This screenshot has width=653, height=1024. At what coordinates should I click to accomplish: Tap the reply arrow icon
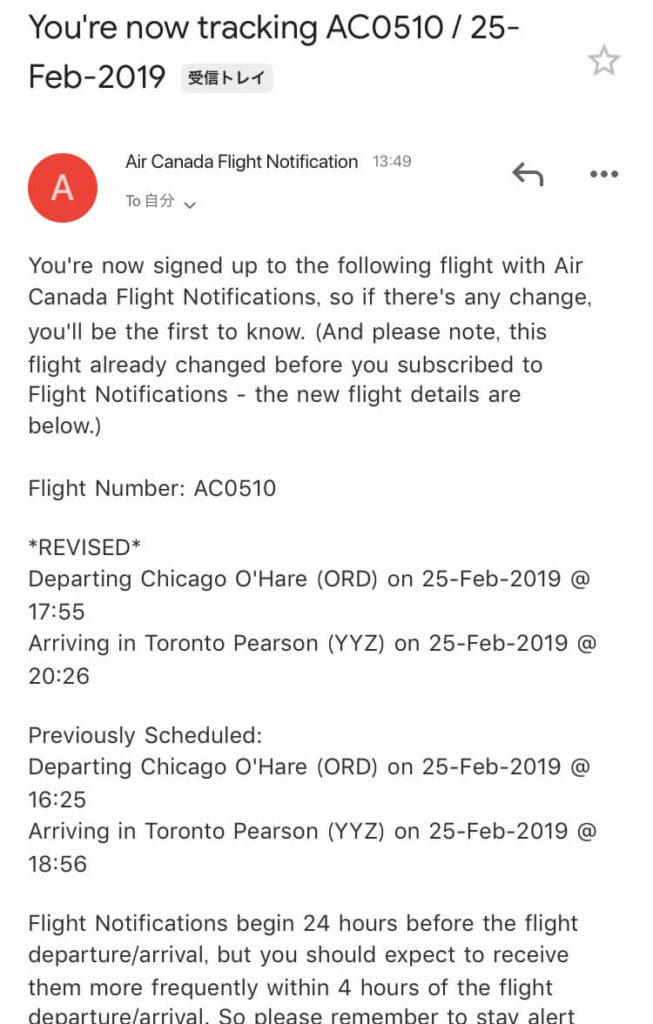(528, 174)
